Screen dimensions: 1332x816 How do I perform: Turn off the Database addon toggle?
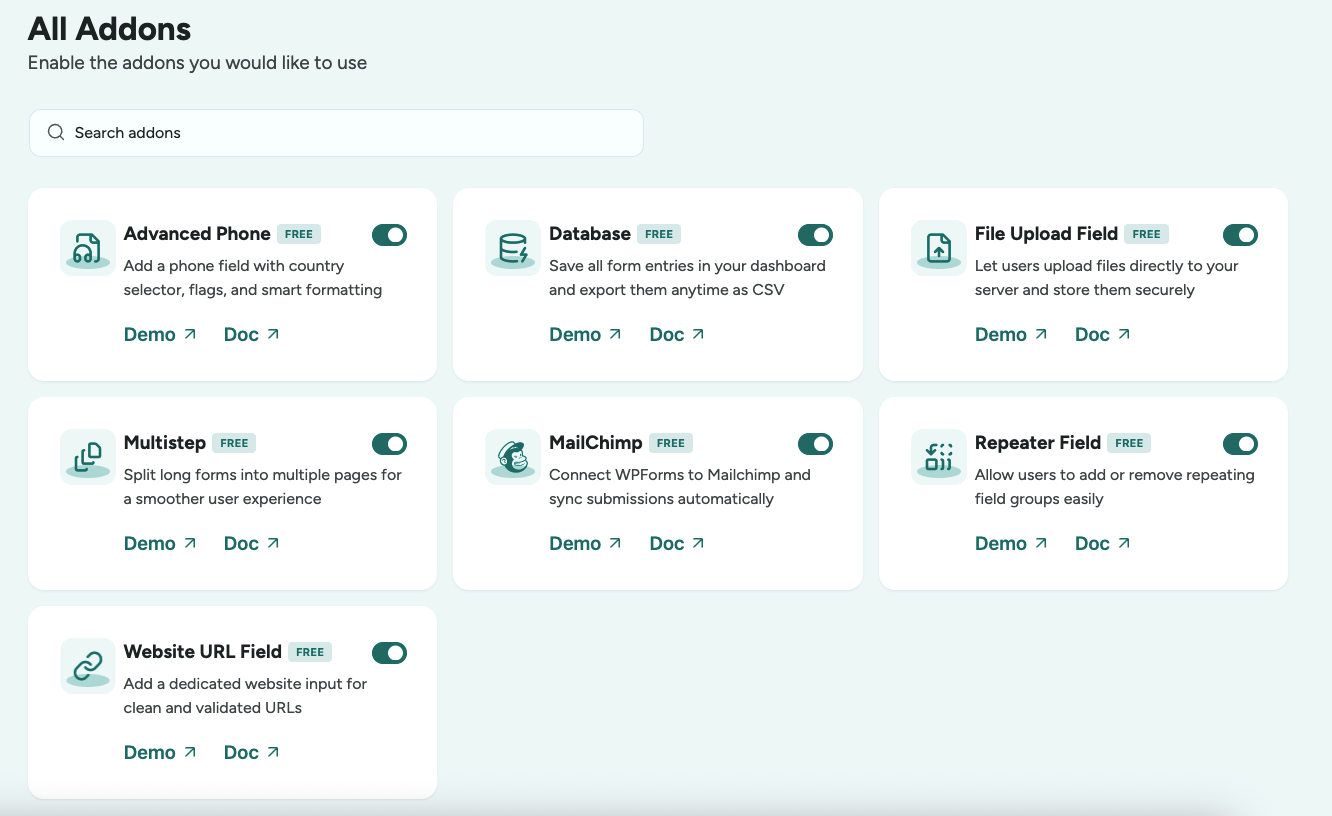(x=816, y=235)
